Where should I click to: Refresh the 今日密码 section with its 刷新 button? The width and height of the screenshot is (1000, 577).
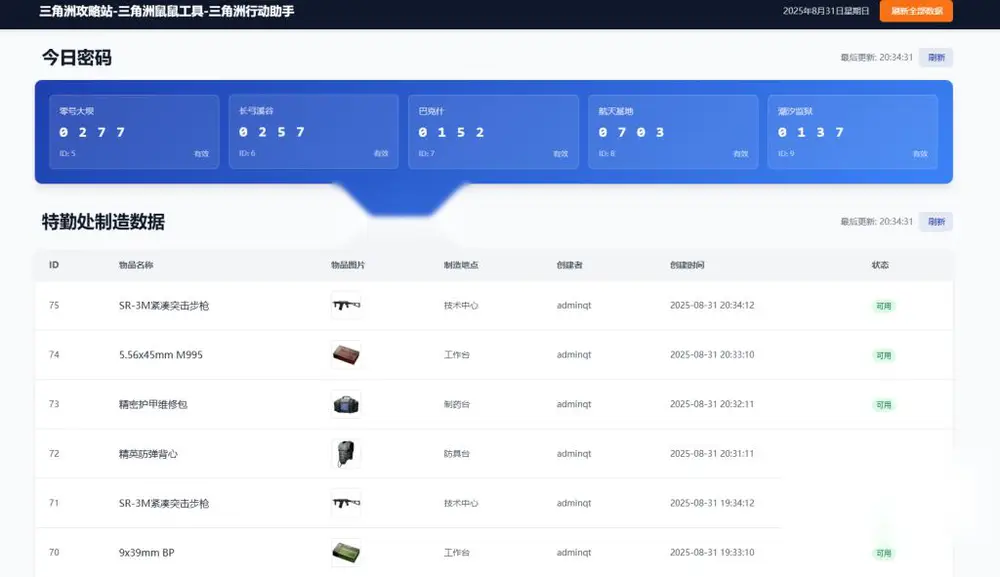coord(936,57)
